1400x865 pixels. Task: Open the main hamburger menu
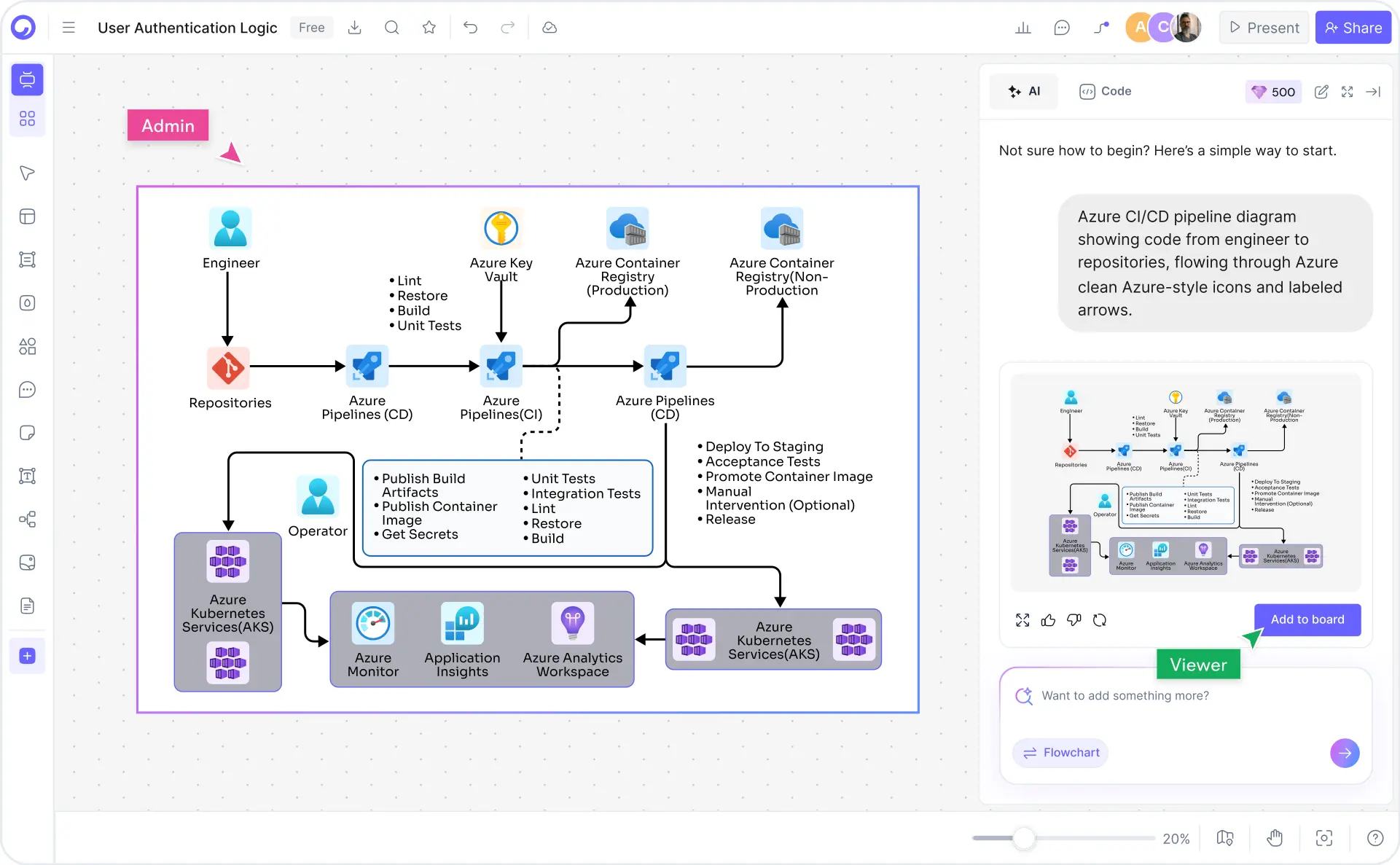tap(69, 27)
